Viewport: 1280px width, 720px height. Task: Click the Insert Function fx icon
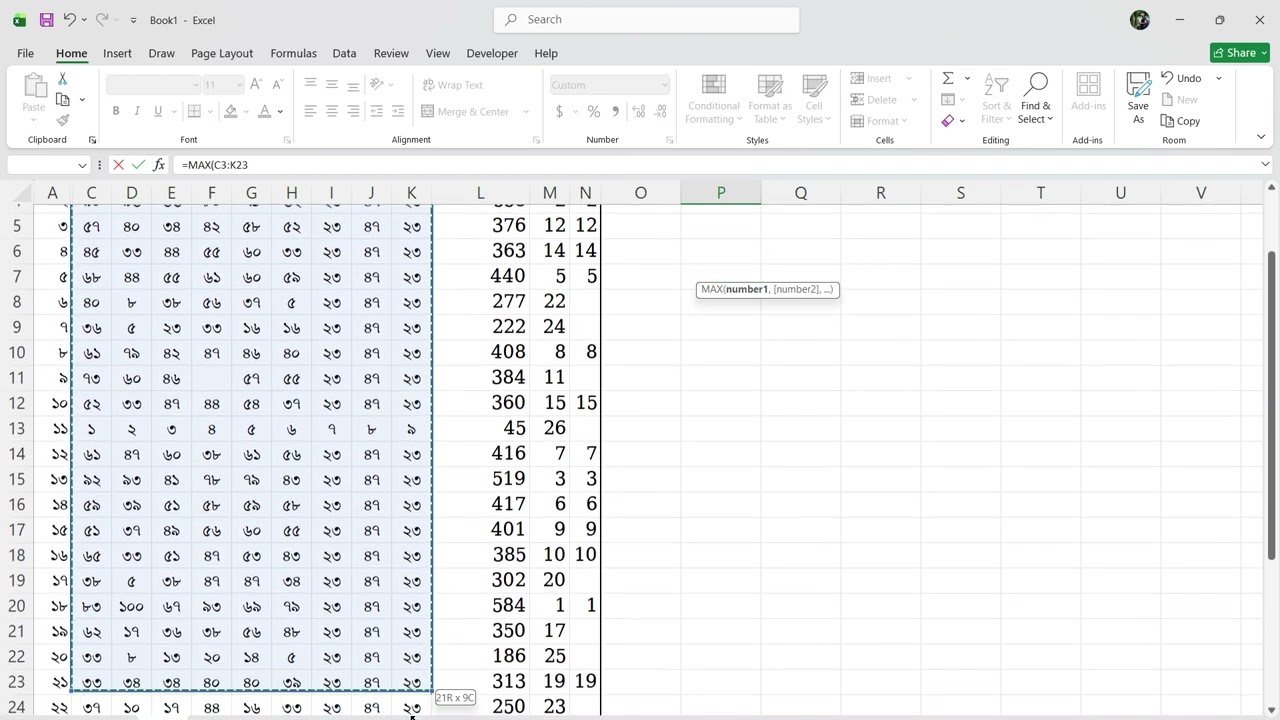(x=159, y=165)
